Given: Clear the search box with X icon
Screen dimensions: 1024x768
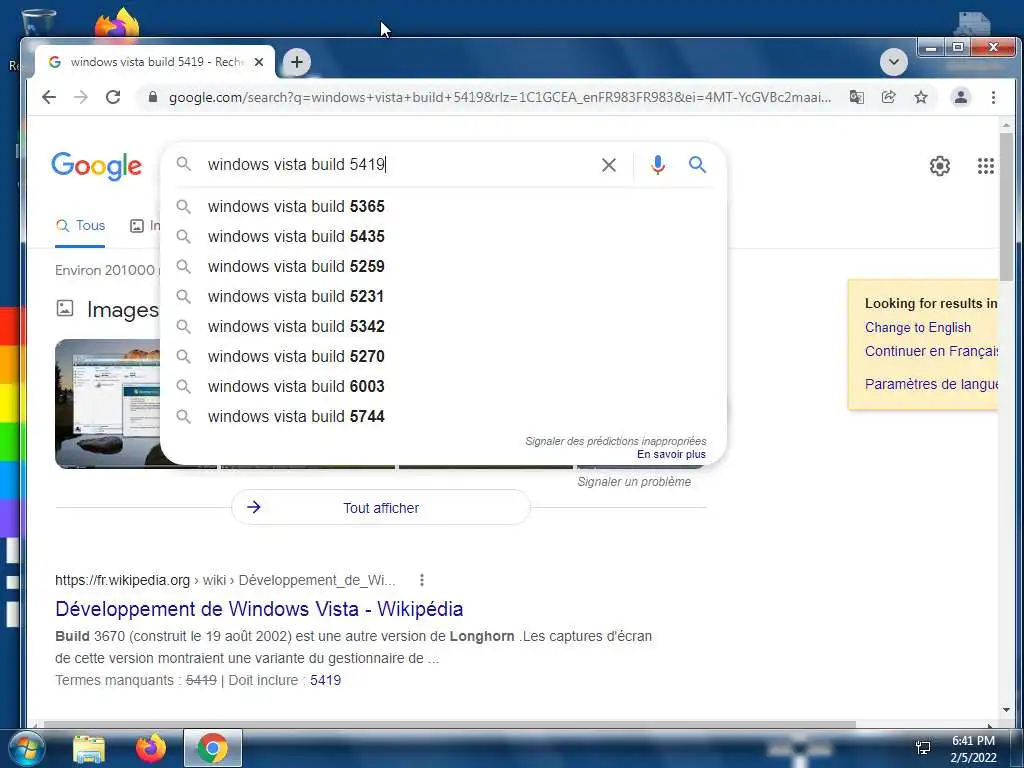Looking at the screenshot, I should tap(609, 165).
